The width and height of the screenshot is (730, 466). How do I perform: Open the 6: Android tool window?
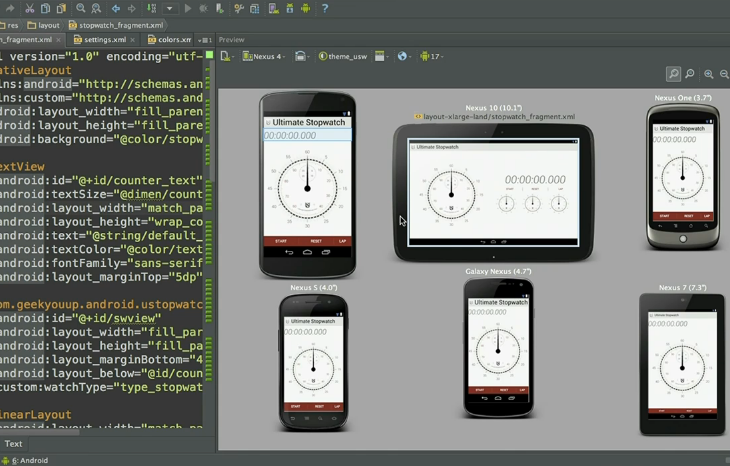pos(28,460)
